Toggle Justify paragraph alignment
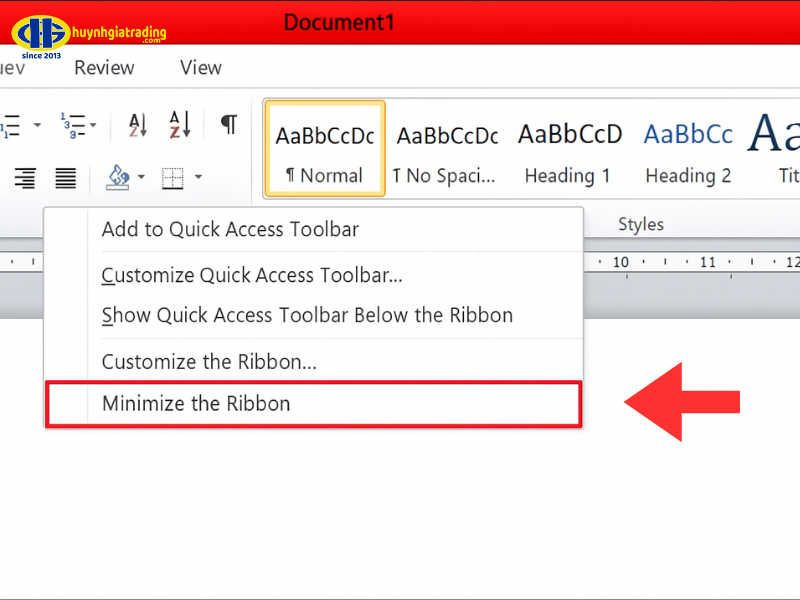Image resolution: width=800 pixels, height=600 pixels. [66, 179]
